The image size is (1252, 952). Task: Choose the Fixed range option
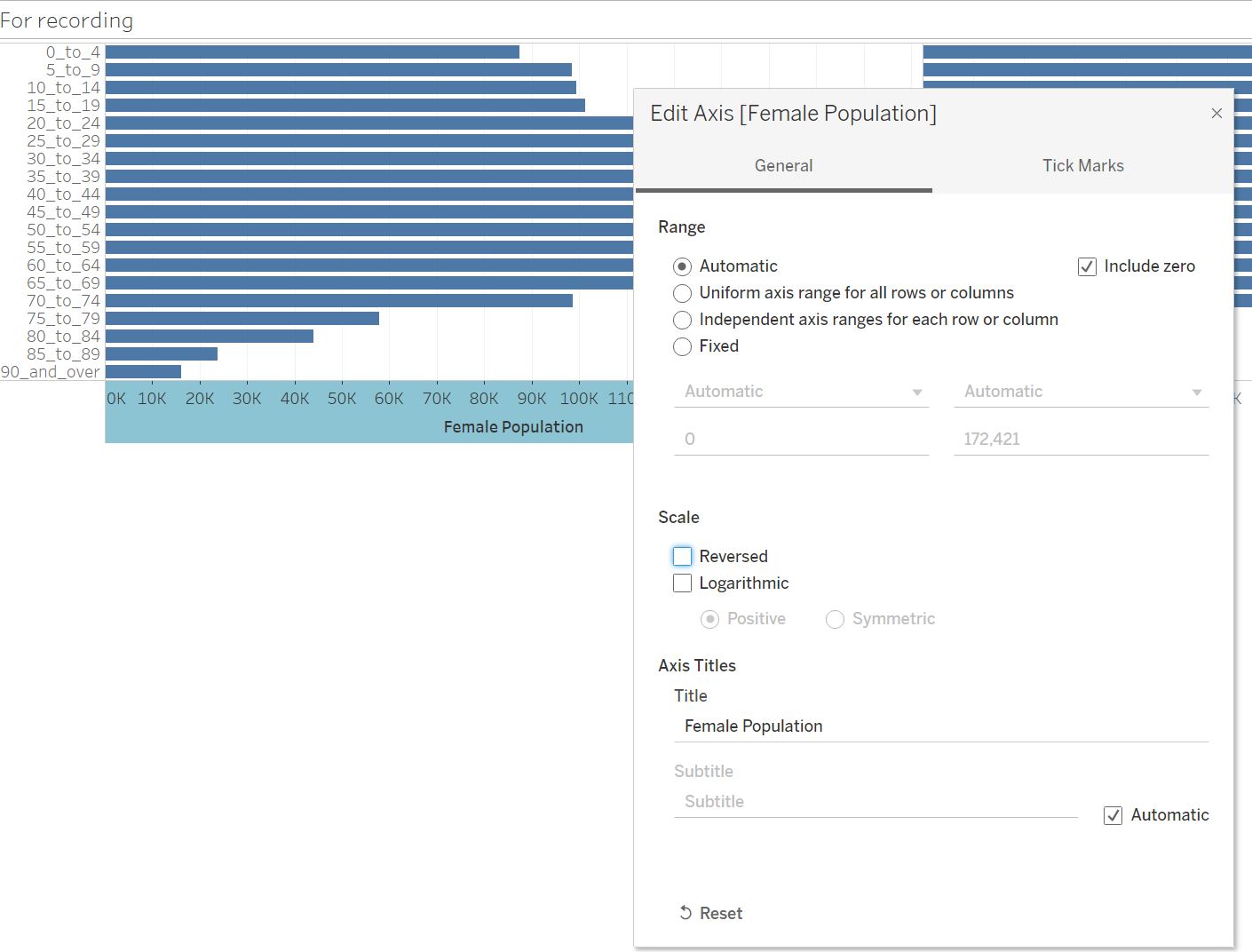coord(682,346)
